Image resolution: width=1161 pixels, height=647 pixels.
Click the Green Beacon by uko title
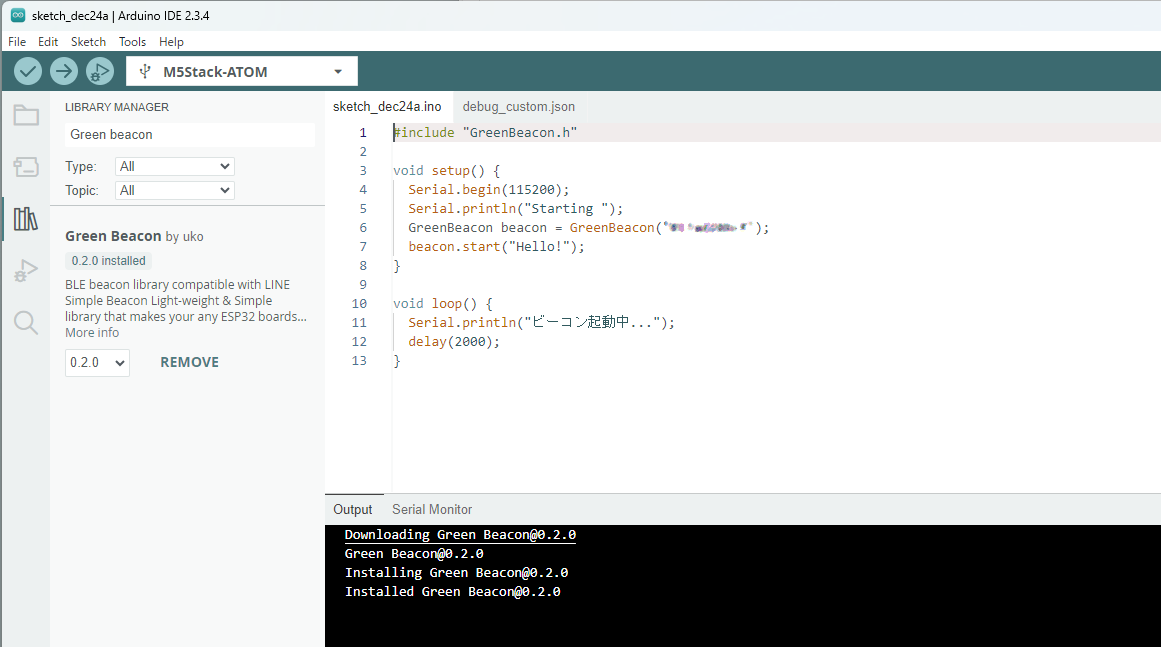[134, 236]
